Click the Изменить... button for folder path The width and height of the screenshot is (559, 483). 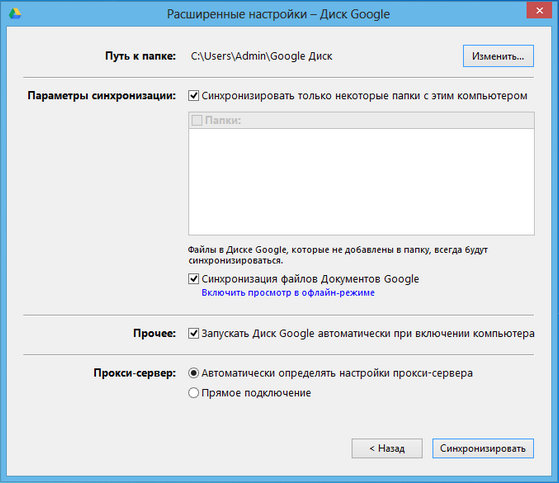coord(498,56)
